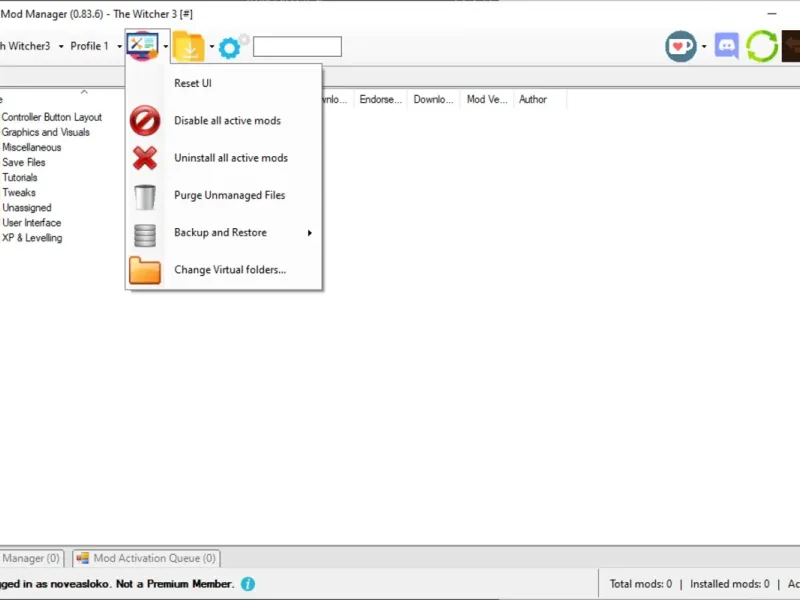
Task: Switch to the Mod Activation Queue (0) tab
Action: pyautogui.click(x=146, y=558)
